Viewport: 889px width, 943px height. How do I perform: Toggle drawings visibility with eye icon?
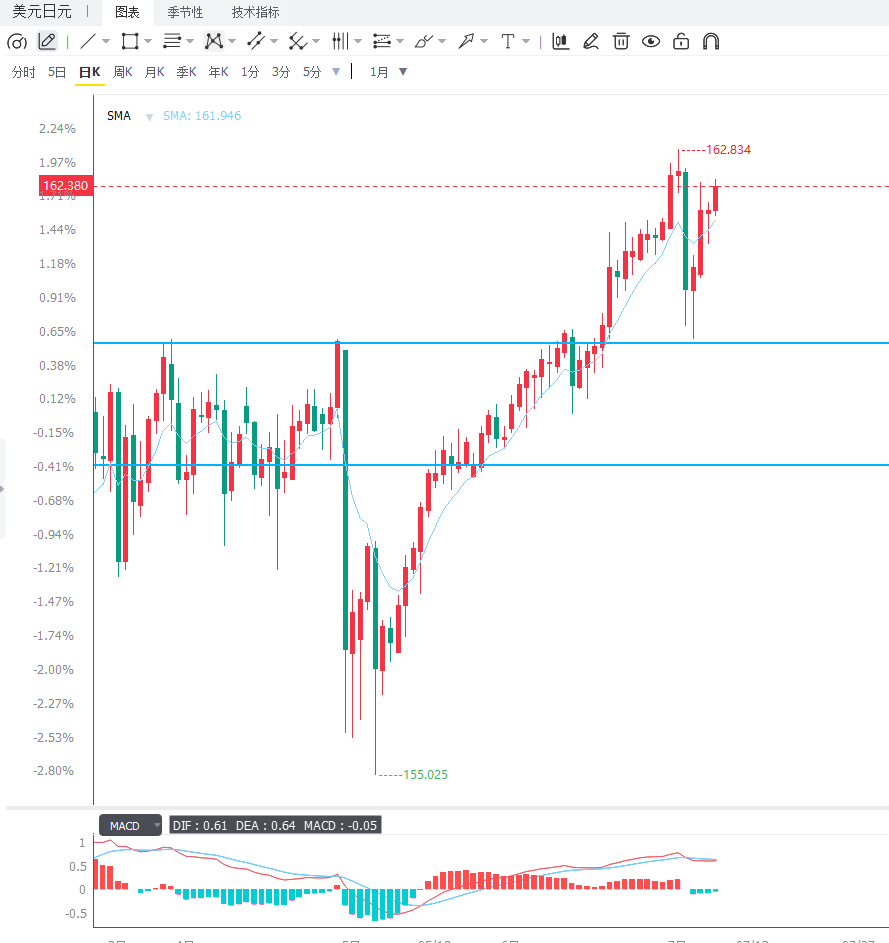pos(651,41)
